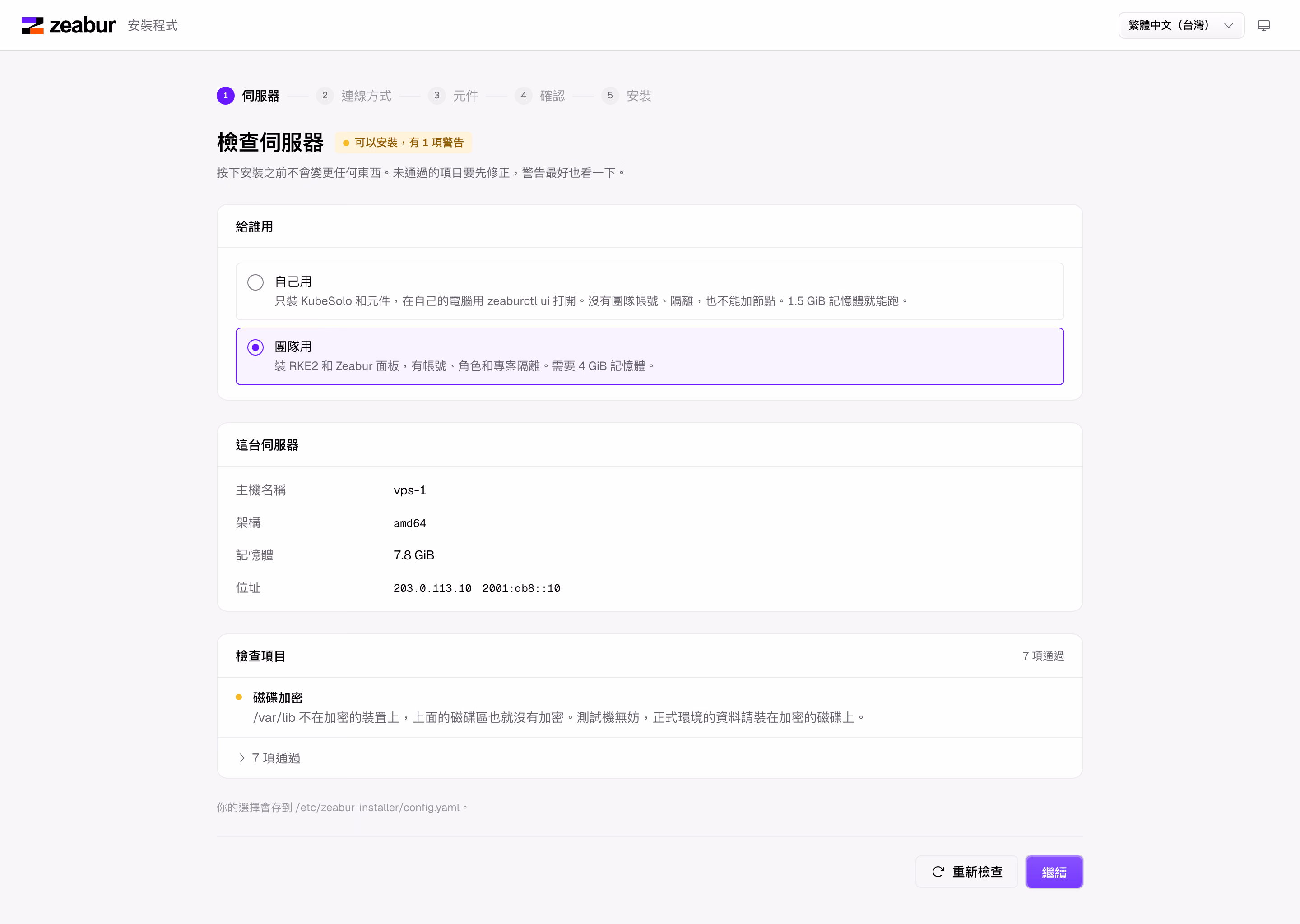Open the 繁體中文（台灣）language dropdown

click(x=1181, y=26)
